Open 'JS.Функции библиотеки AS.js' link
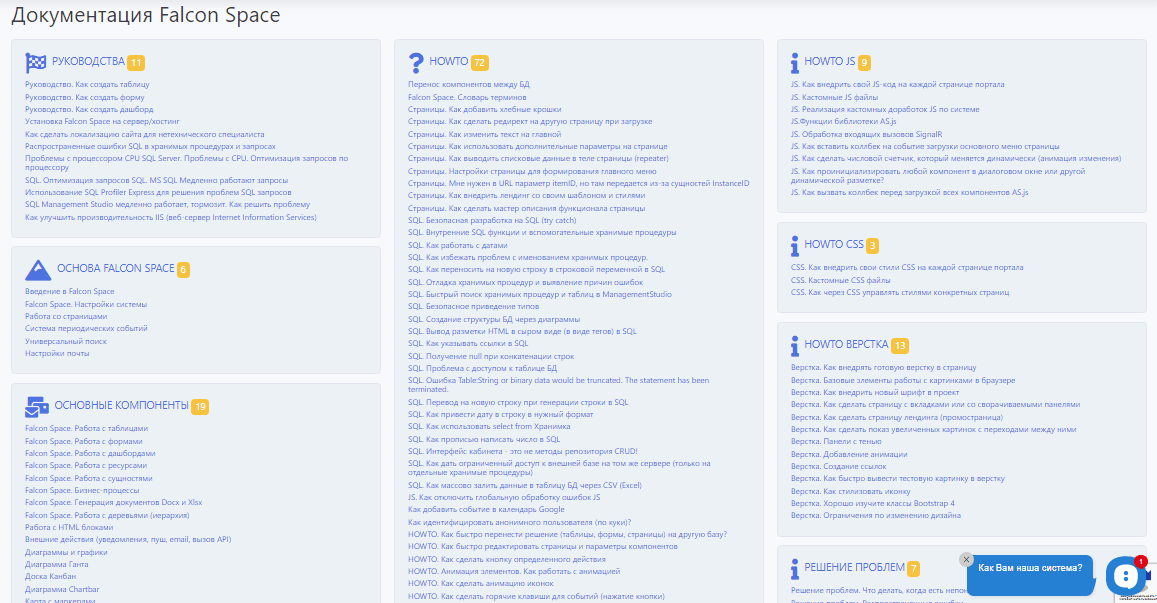This screenshot has width=1157, height=603. 843,122
